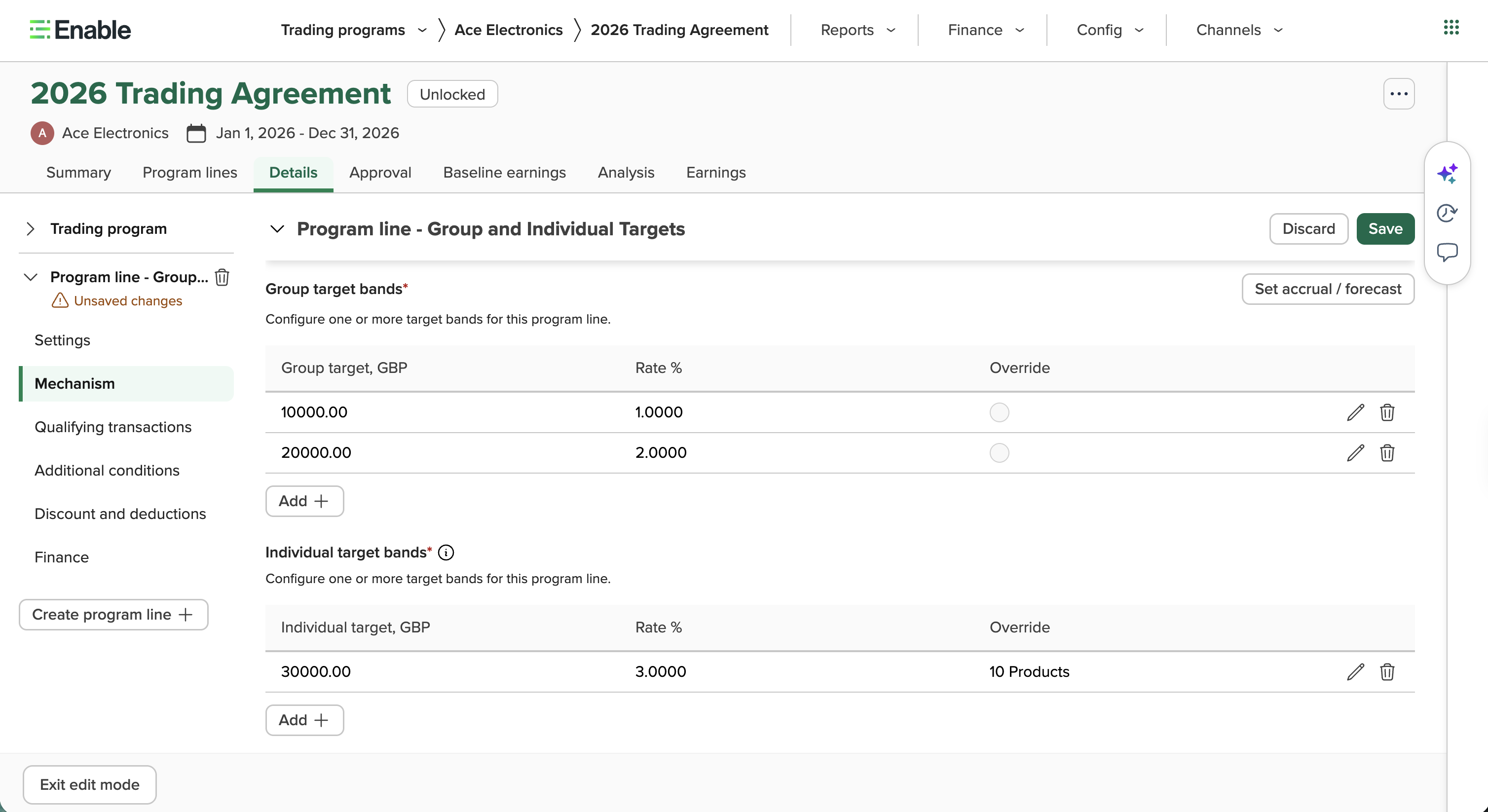Expand the Trading program sidebar section
Screen dimensions: 1488x812
click(x=31, y=229)
